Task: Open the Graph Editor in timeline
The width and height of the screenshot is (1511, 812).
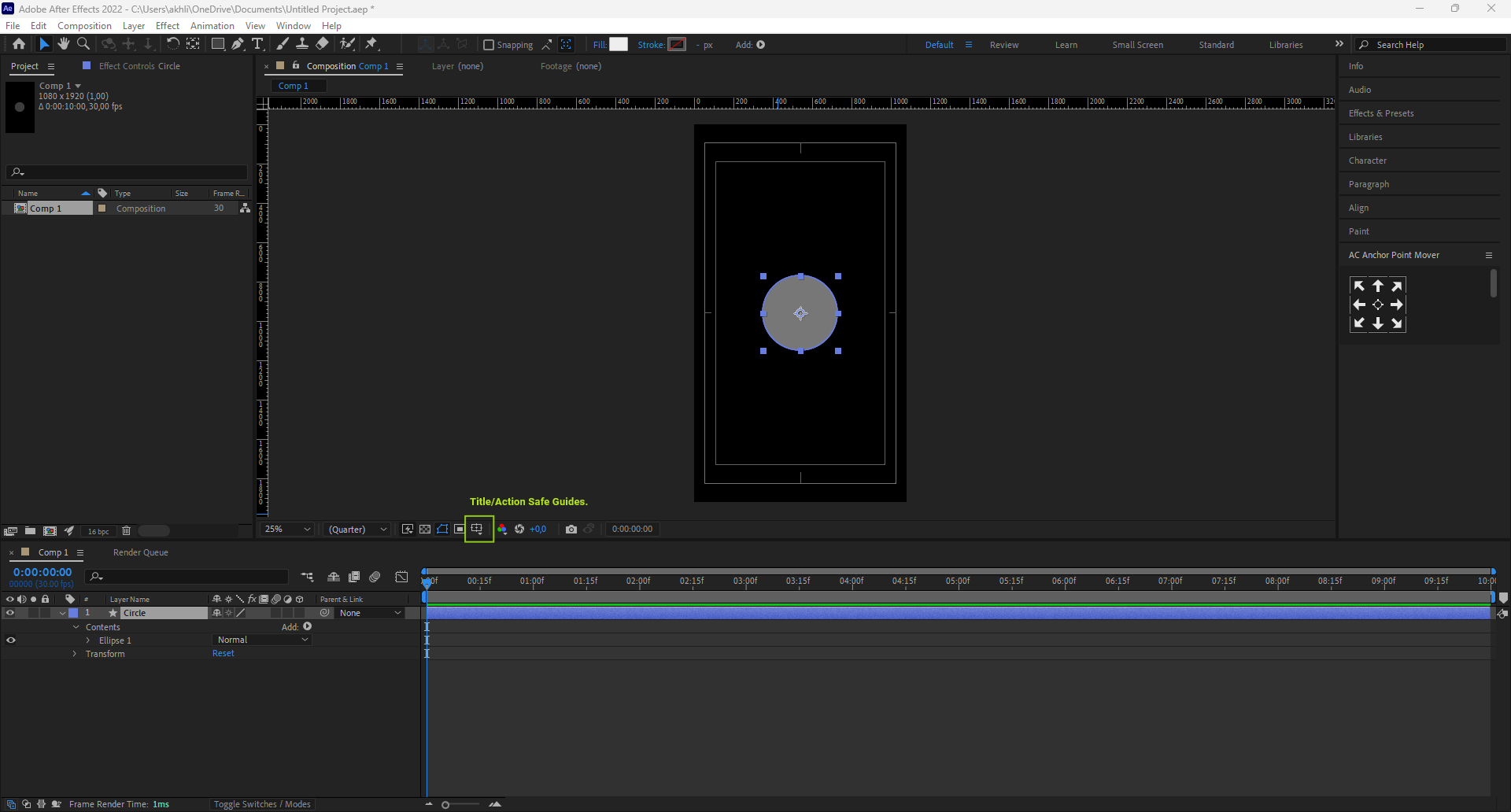Action: click(x=401, y=577)
